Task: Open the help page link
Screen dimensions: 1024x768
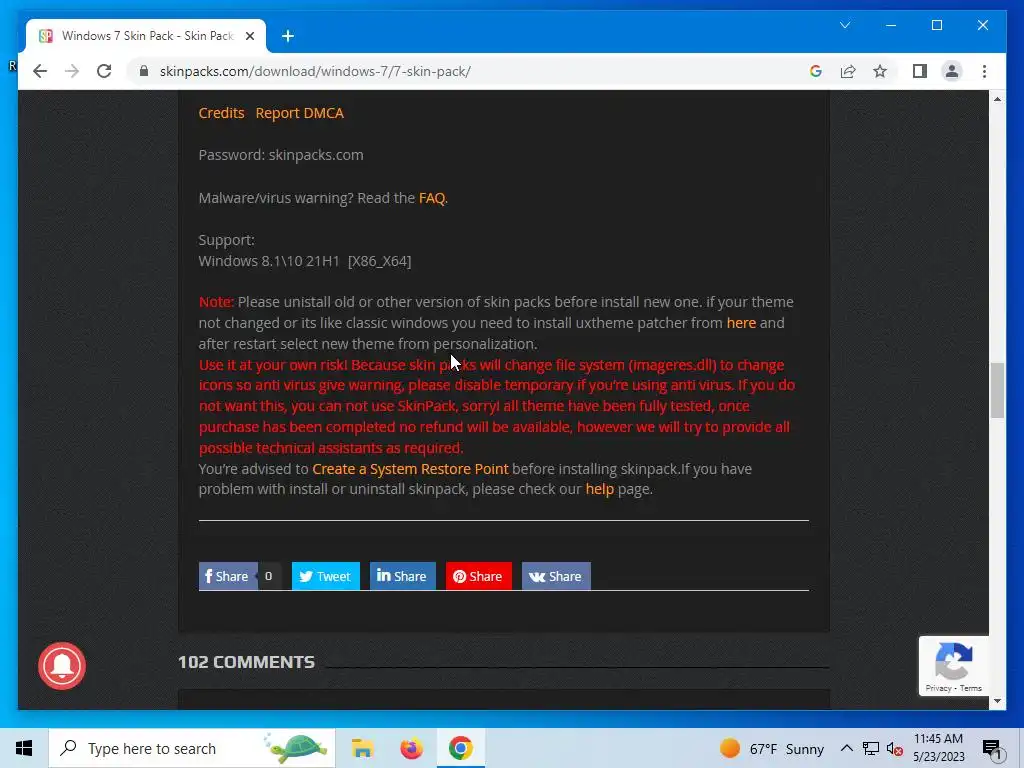Action: point(600,489)
